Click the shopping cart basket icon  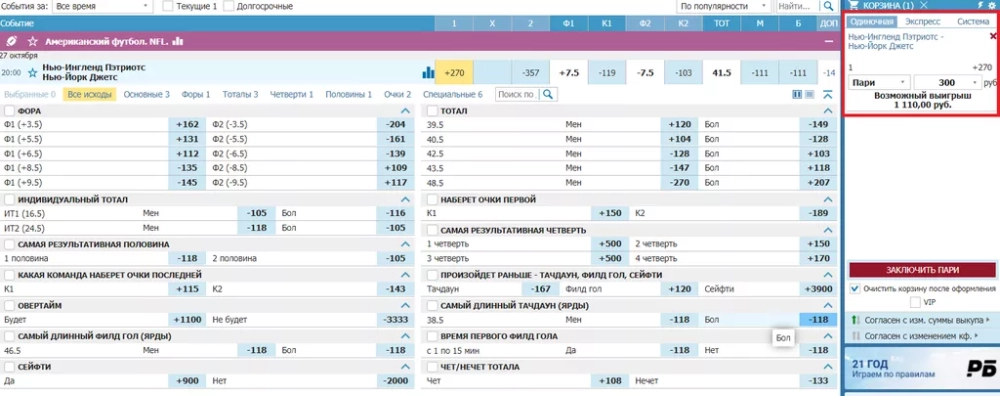tap(854, 5)
